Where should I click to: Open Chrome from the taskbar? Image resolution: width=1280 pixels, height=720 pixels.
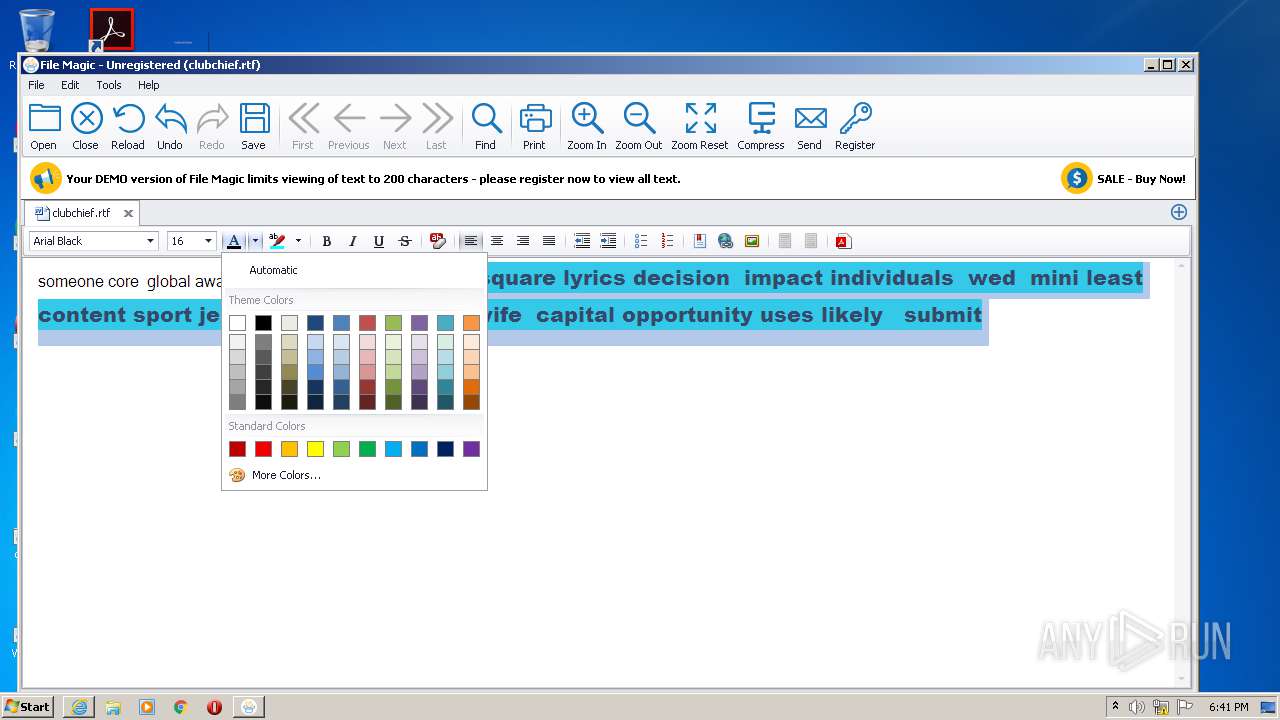tap(181, 707)
